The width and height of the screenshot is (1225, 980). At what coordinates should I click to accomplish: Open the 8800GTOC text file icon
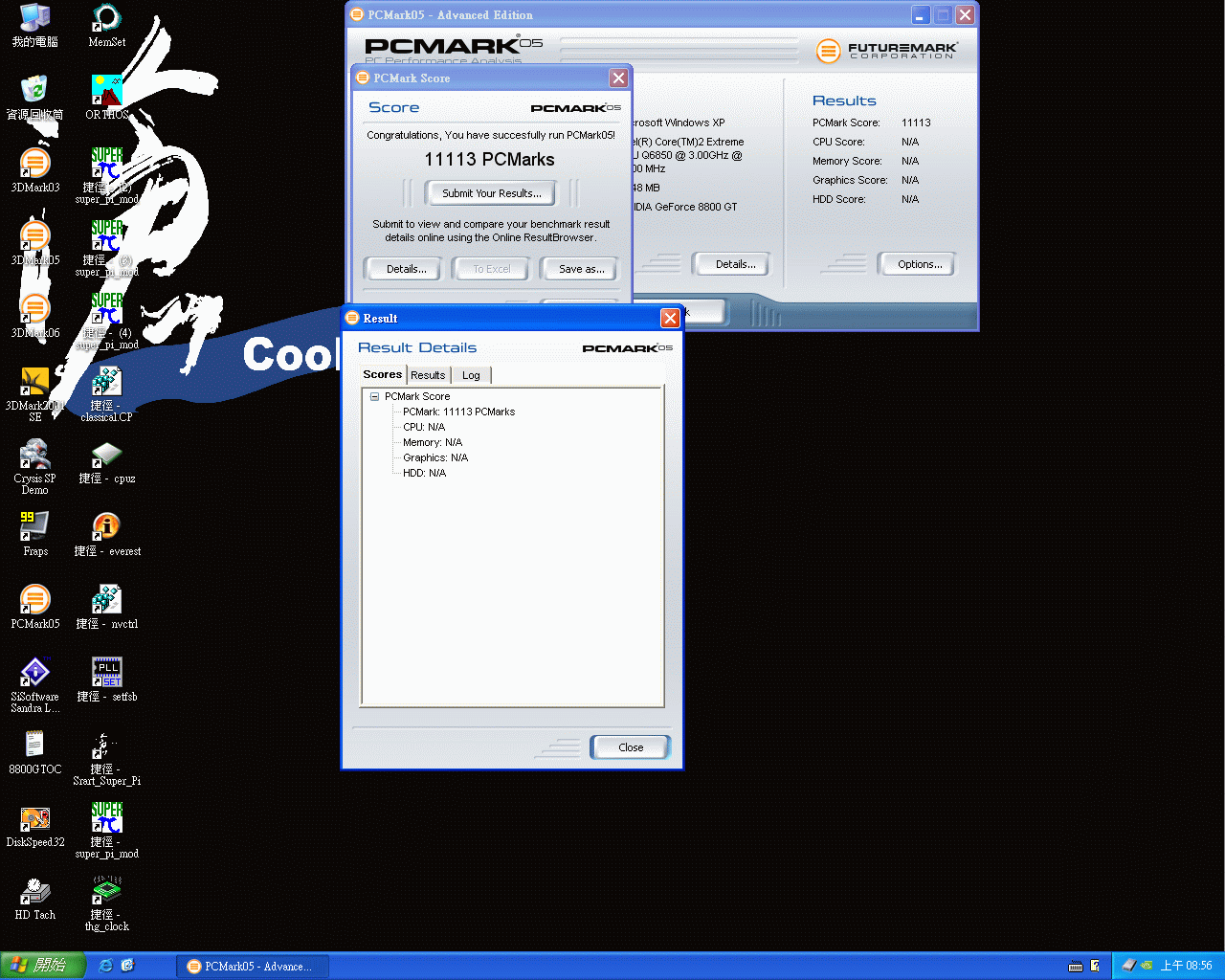tap(34, 752)
